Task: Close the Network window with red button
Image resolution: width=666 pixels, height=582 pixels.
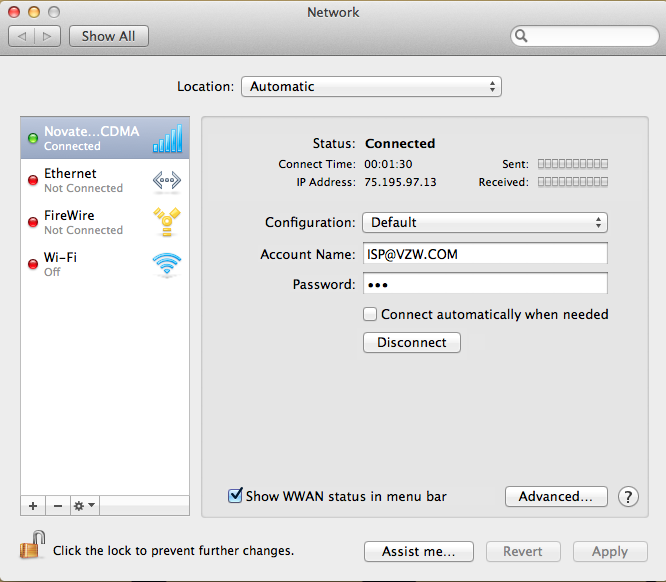Action: 14,12
